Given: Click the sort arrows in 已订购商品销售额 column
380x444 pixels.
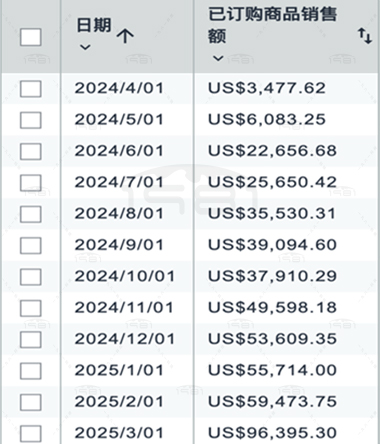Looking at the screenshot, I should (365, 36).
